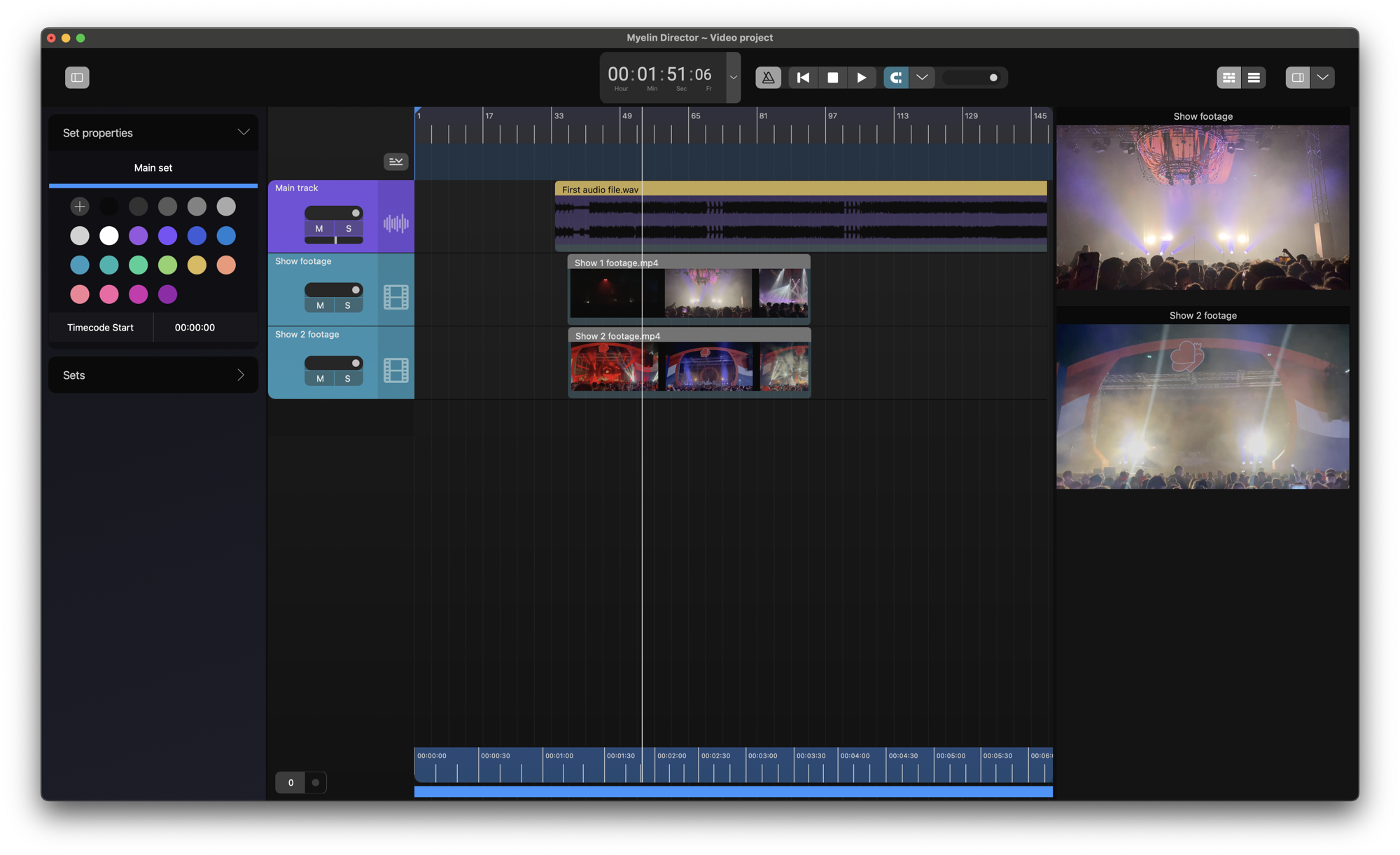
Task: Select the yellow color swatch
Action: pyautogui.click(x=197, y=265)
